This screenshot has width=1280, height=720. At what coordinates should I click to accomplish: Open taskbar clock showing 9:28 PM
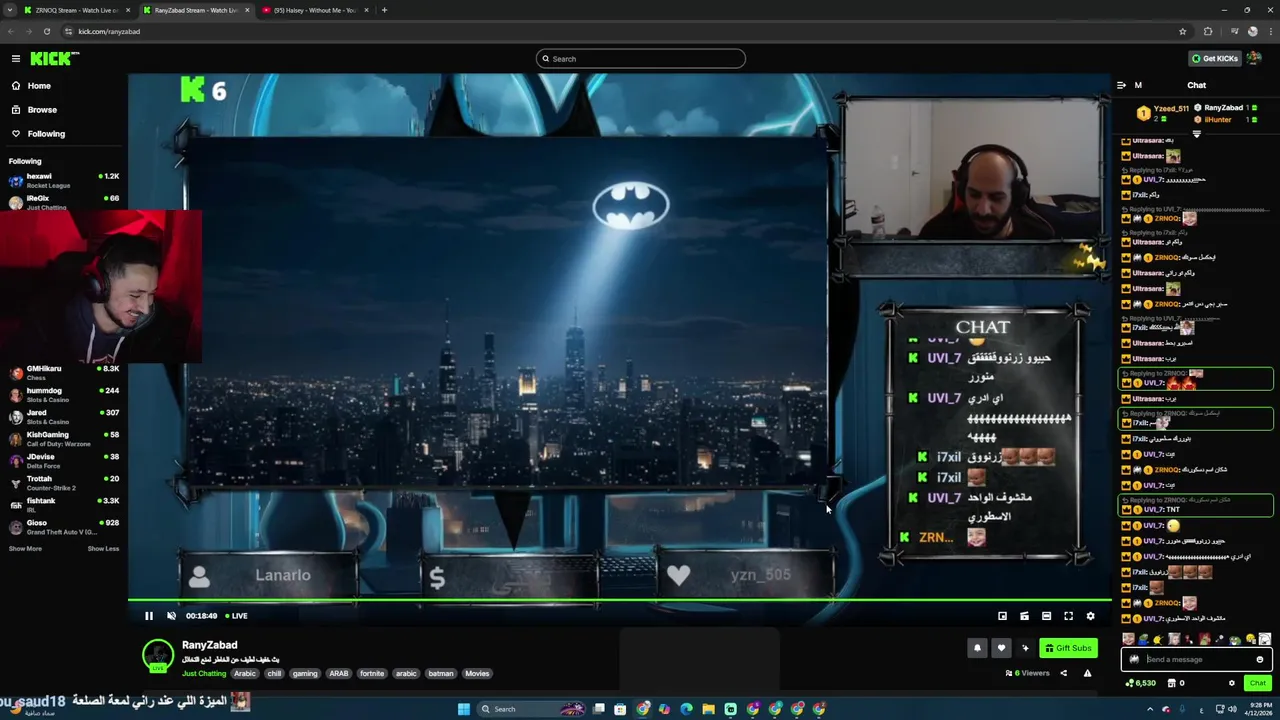pyautogui.click(x=1256, y=709)
